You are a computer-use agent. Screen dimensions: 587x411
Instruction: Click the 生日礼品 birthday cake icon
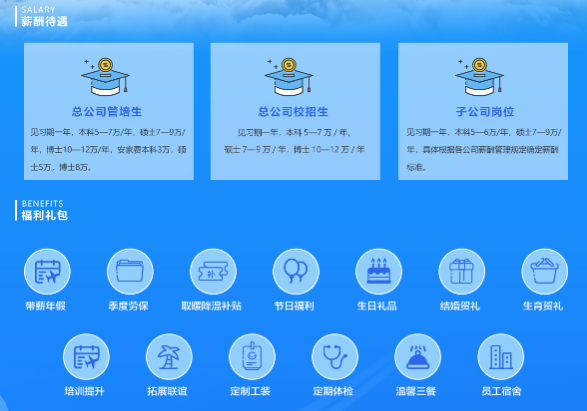pyautogui.click(x=378, y=272)
